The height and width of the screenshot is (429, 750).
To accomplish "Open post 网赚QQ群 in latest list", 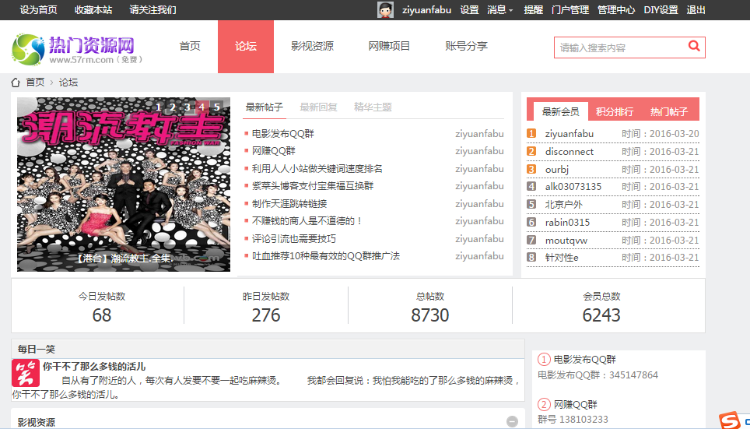I will tap(274, 151).
